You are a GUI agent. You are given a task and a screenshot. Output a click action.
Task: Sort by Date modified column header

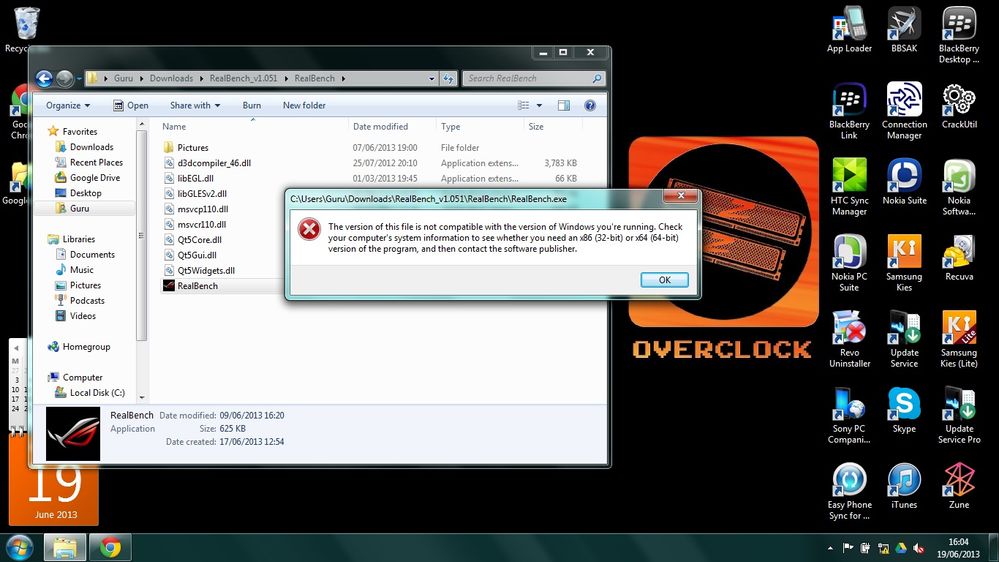[392, 126]
